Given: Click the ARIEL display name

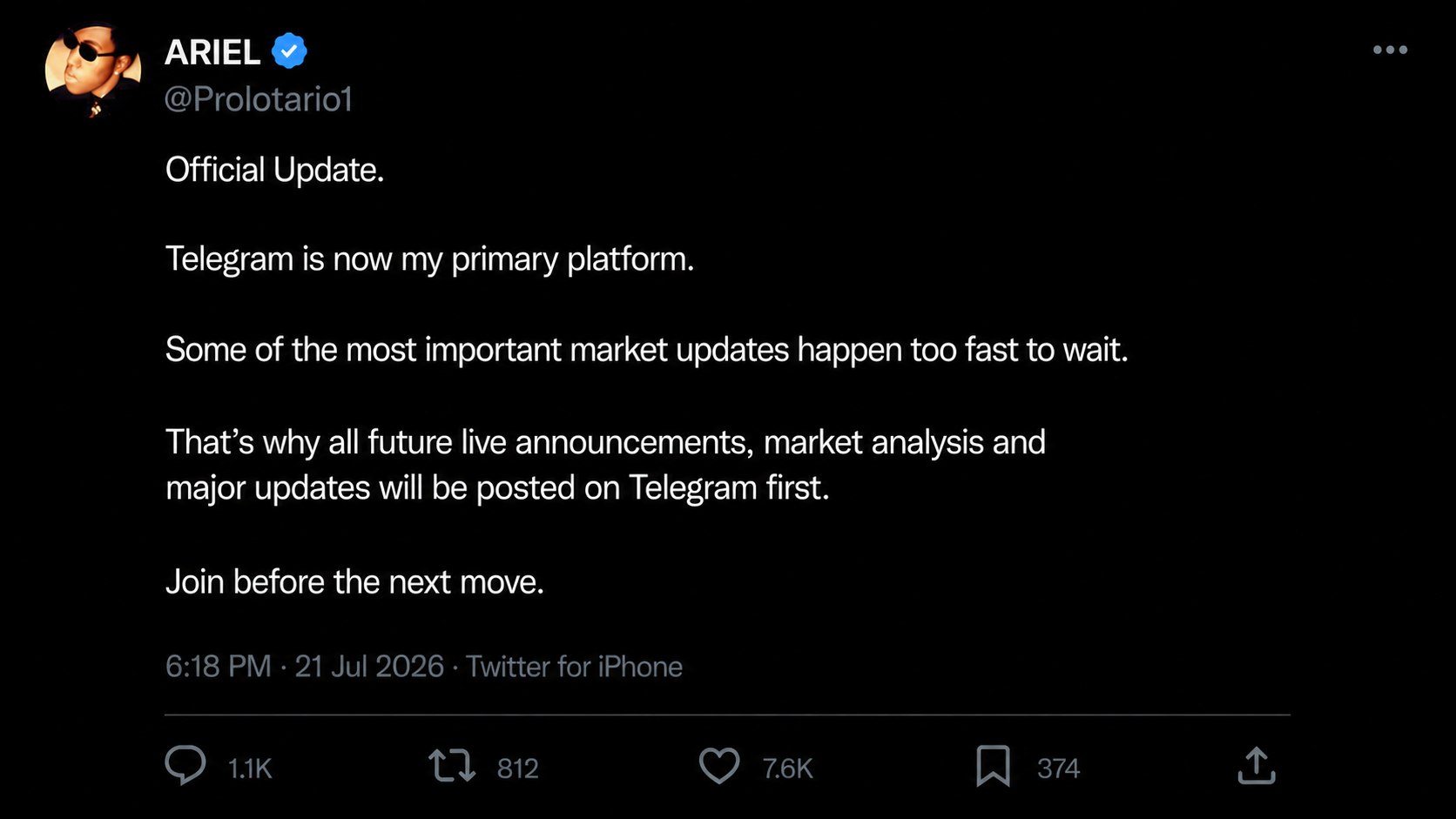Looking at the screenshot, I should 212,52.
